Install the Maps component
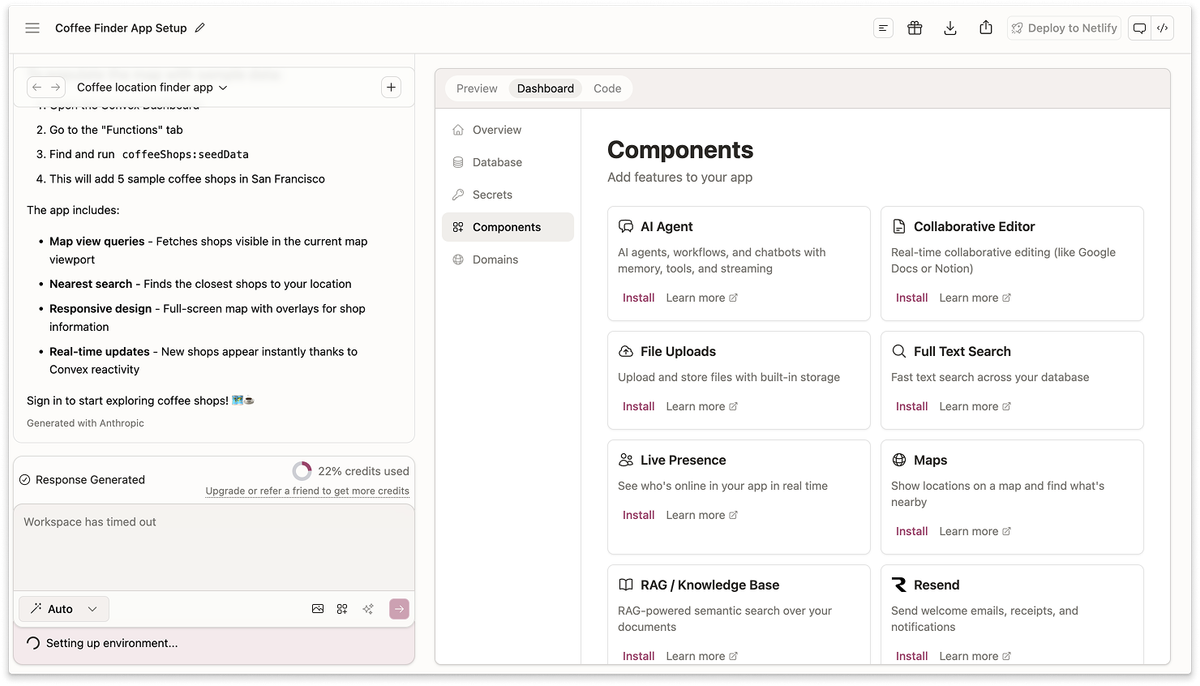This screenshot has height=686, width=1200. (911, 531)
